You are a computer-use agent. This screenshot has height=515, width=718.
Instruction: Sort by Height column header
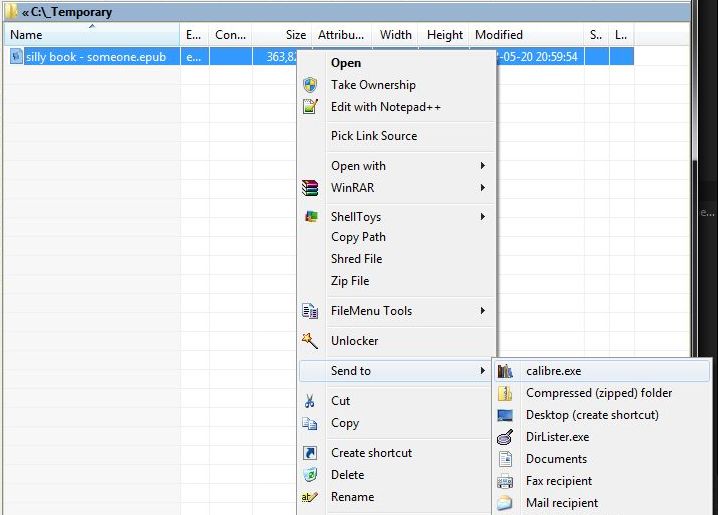click(444, 35)
